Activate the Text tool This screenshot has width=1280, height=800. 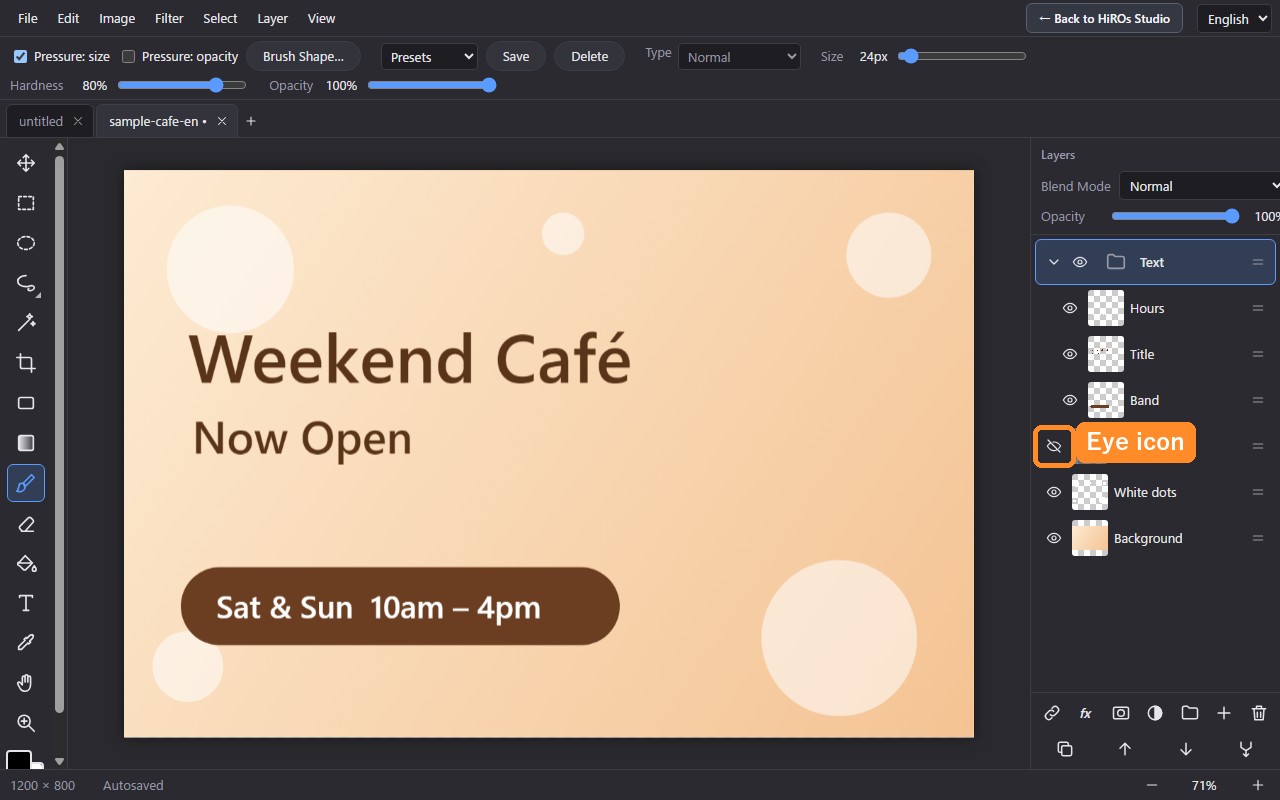click(x=26, y=603)
